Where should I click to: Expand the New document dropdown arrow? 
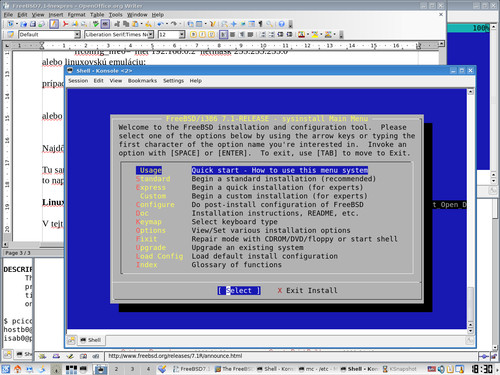click(17, 24)
